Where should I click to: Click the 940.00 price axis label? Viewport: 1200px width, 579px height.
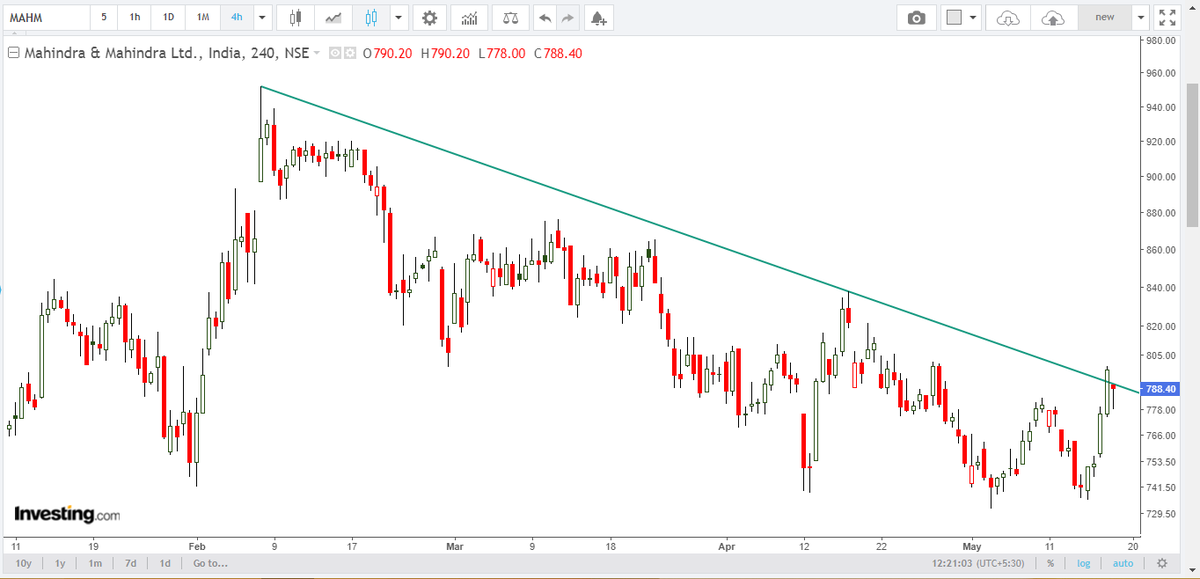pos(1161,107)
